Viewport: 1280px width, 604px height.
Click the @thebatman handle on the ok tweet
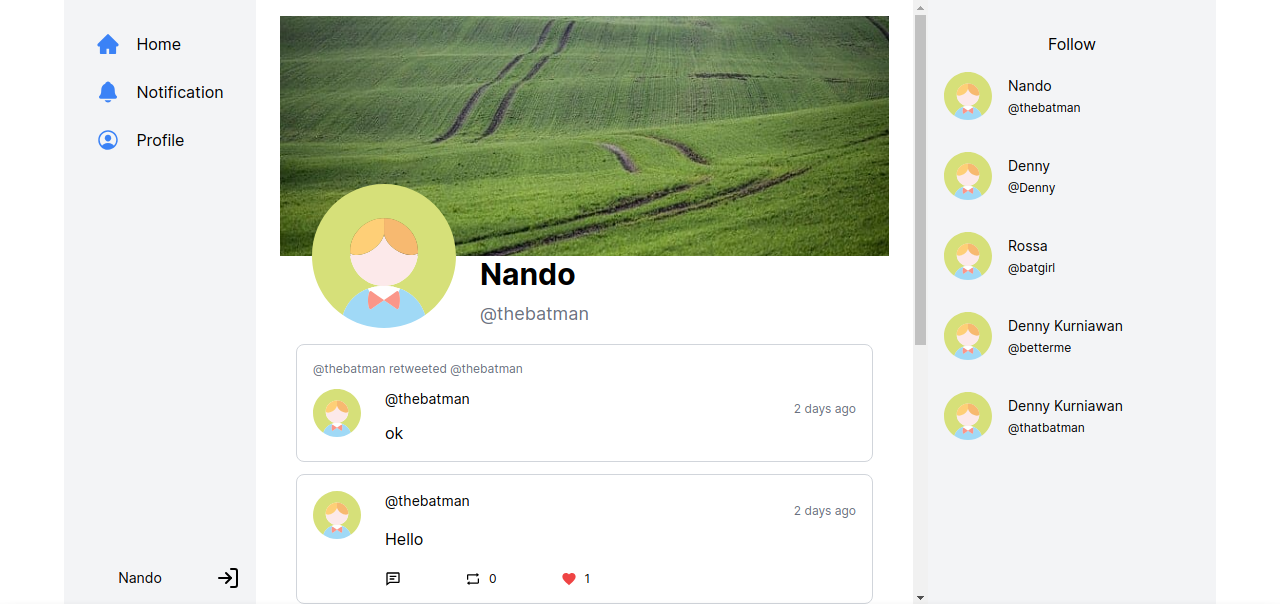click(x=427, y=399)
